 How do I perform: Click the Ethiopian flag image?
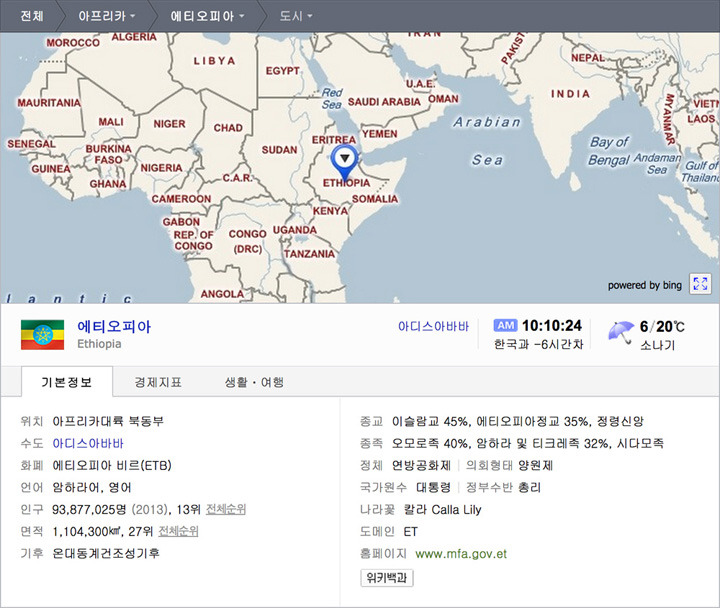[x=42, y=335]
